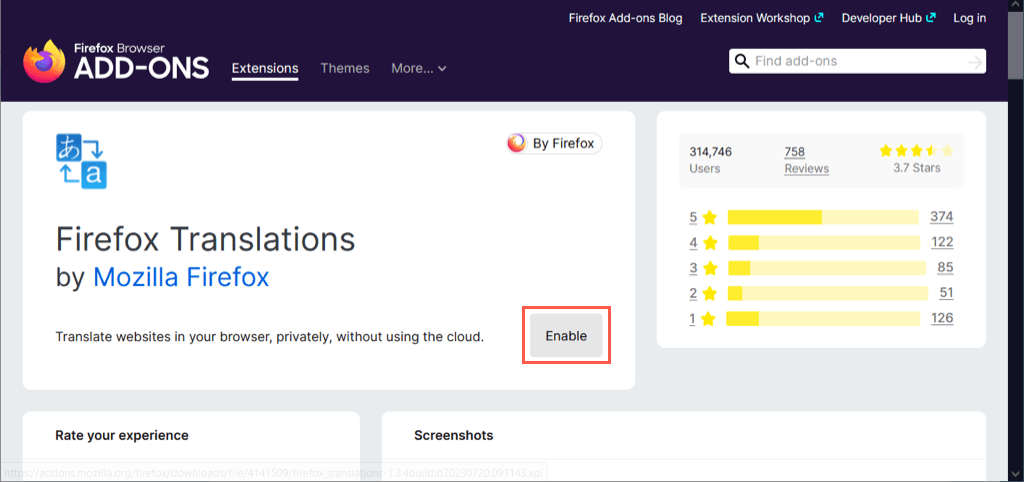The image size is (1024, 482).
Task: Focus the Find add-ons search field
Action: click(x=855, y=61)
